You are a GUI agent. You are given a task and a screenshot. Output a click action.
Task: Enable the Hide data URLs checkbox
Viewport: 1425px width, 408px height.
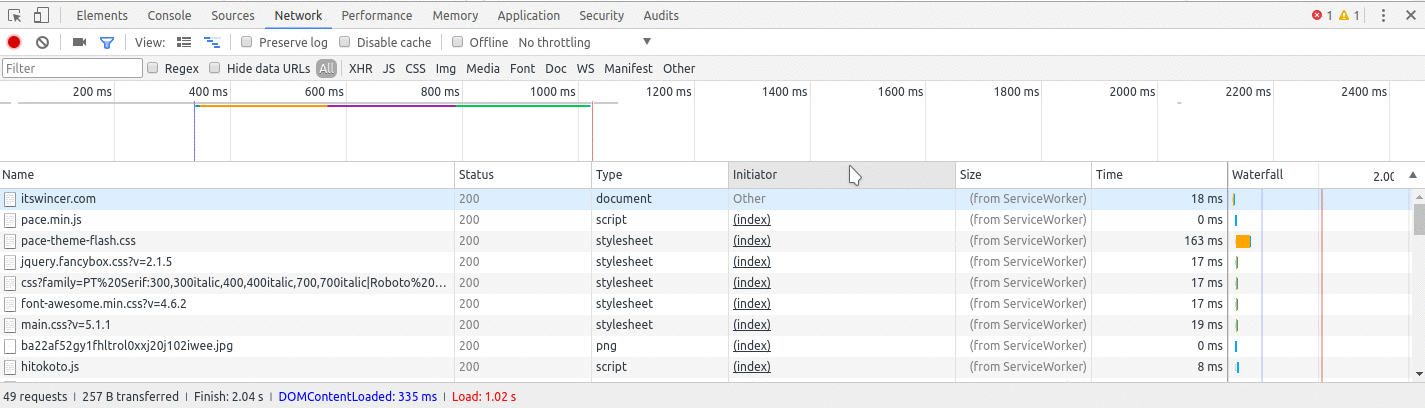tap(215, 68)
